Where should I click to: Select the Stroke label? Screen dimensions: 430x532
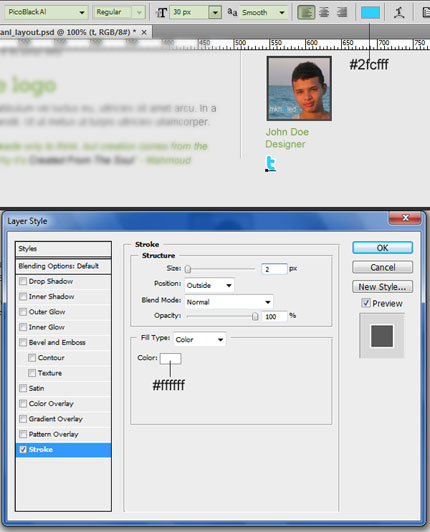coord(41,450)
